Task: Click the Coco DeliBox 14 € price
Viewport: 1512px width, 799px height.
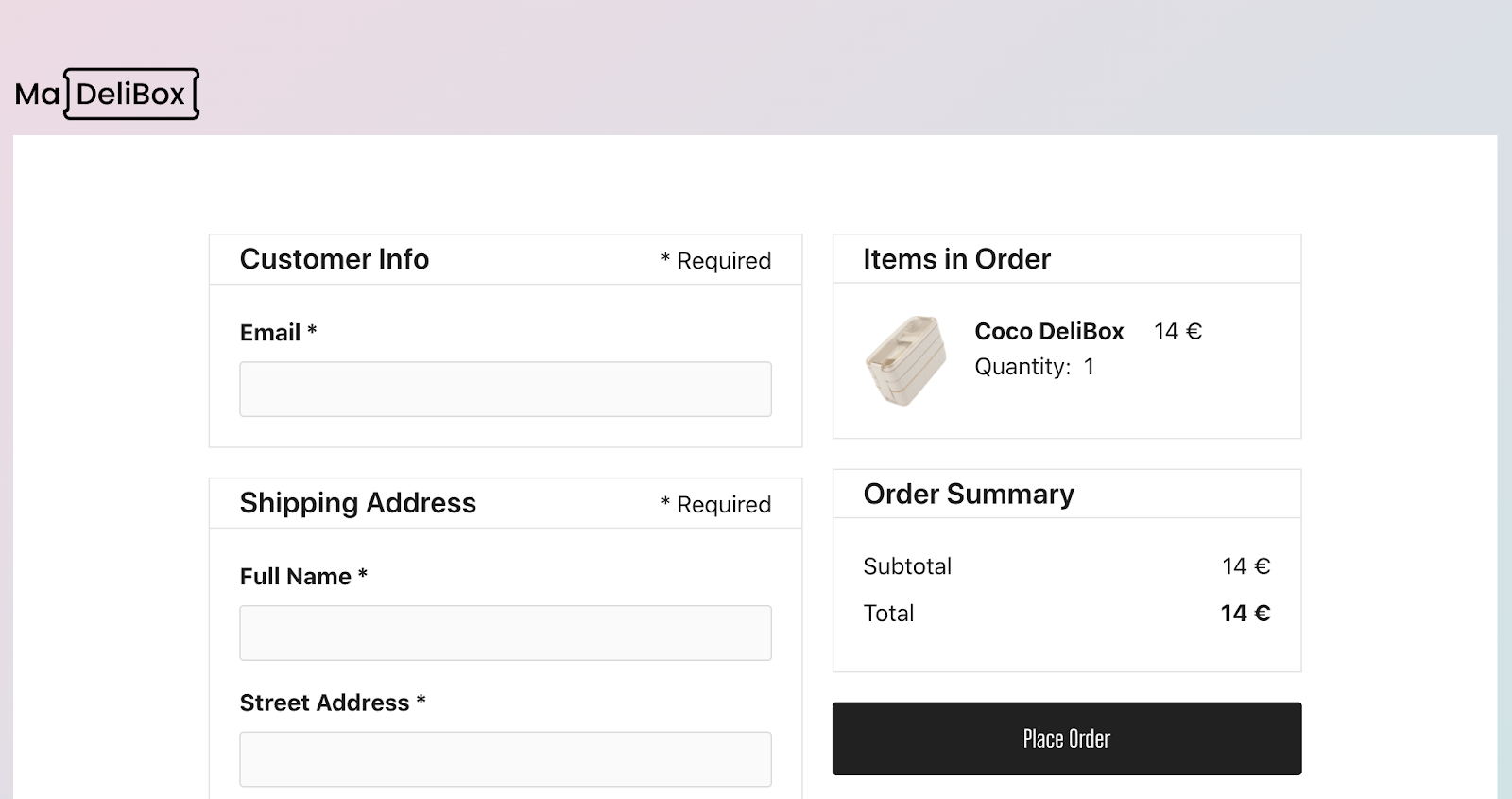Action: pos(1177,331)
